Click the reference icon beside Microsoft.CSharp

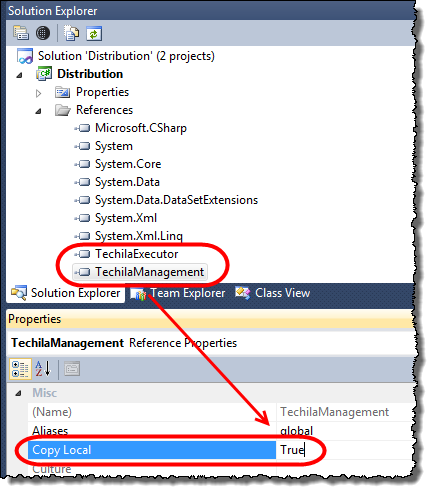click(x=82, y=128)
